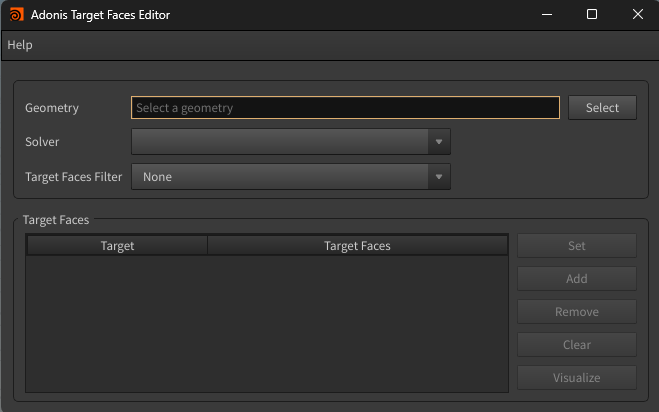Screen dimensions: 659x412
Task: Maximize the Adonis Target Faces Editor window
Action: tap(592, 15)
